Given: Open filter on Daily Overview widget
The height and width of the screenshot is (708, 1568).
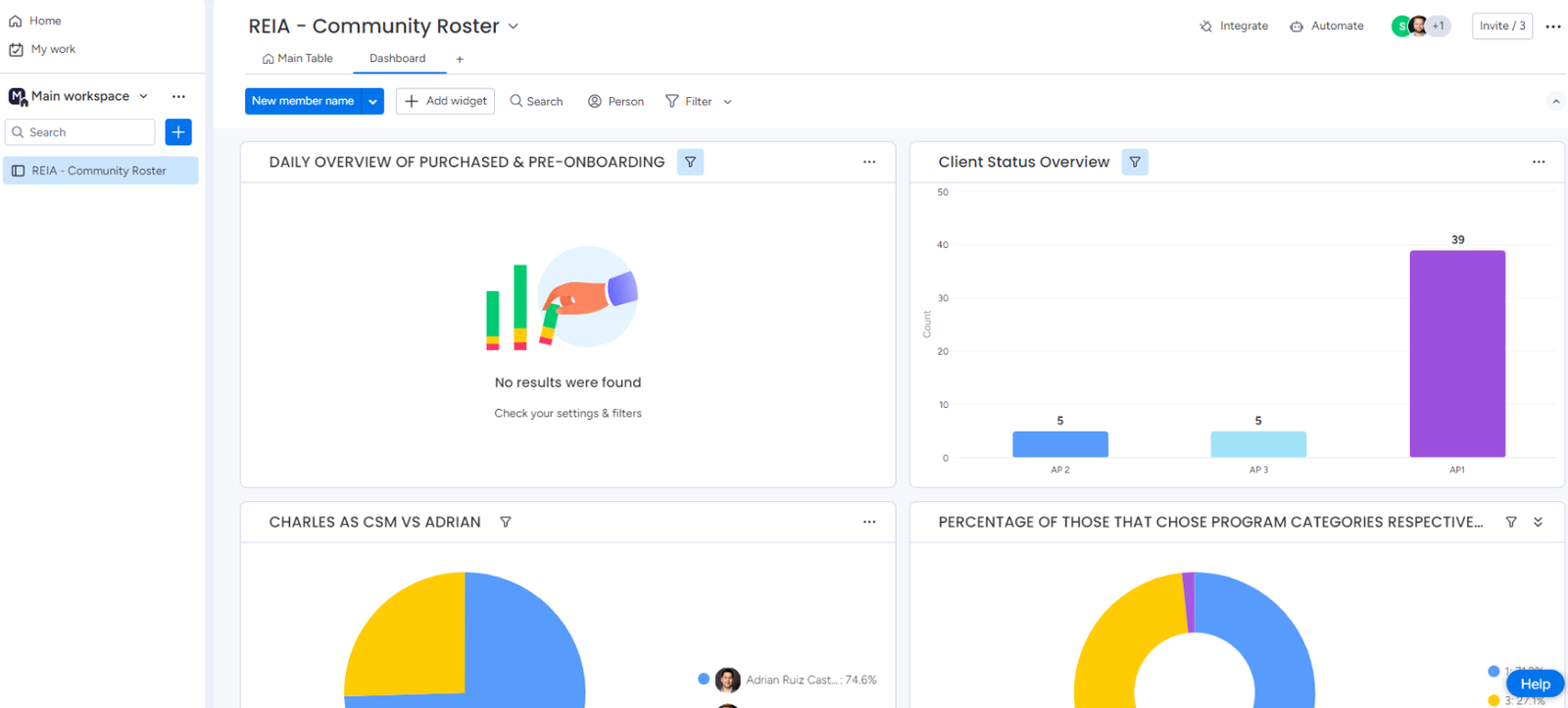Looking at the screenshot, I should pyautogui.click(x=690, y=162).
